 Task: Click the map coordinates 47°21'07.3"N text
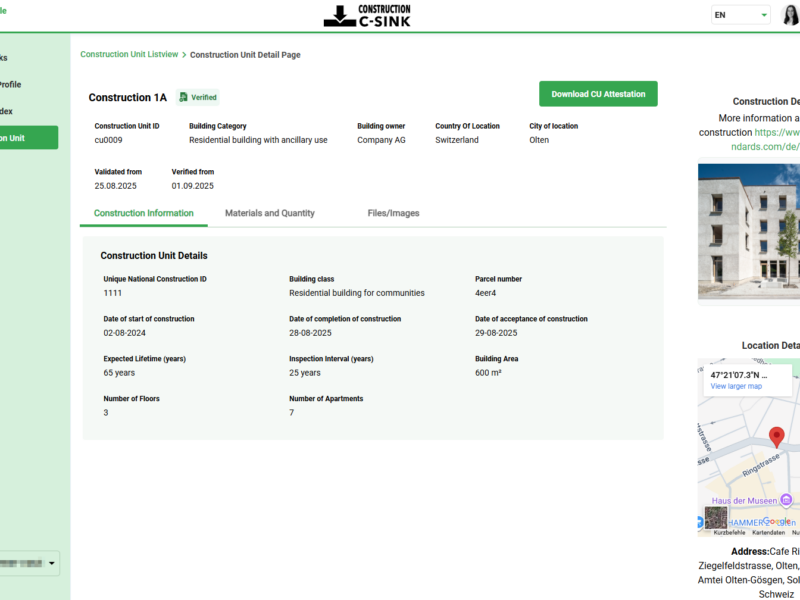(x=739, y=374)
